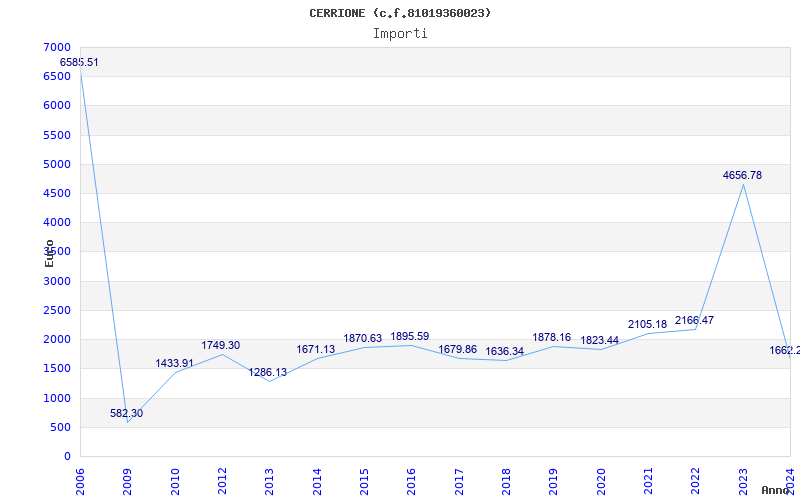Click the 4500 y-axis tick label

57,193
